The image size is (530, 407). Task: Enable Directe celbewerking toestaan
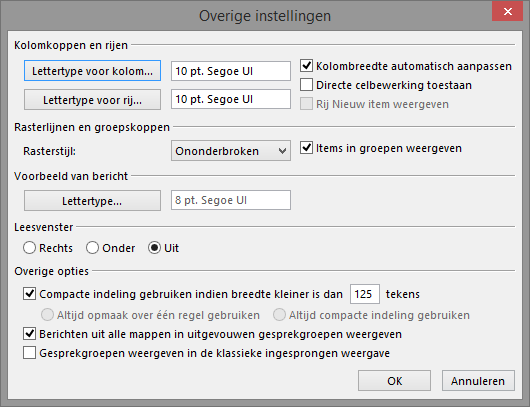306,85
